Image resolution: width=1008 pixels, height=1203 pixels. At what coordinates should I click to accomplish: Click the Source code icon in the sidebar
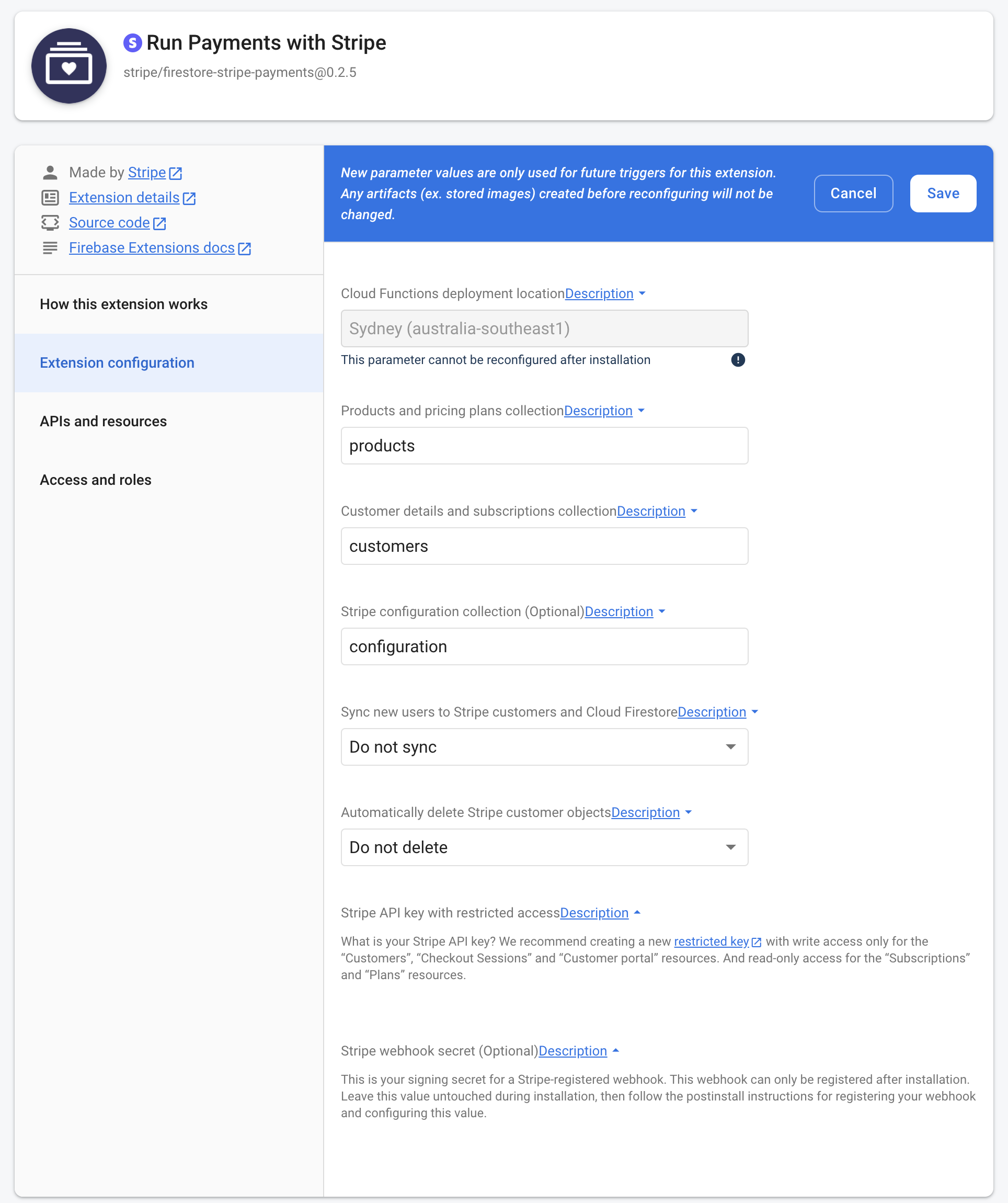(50, 223)
